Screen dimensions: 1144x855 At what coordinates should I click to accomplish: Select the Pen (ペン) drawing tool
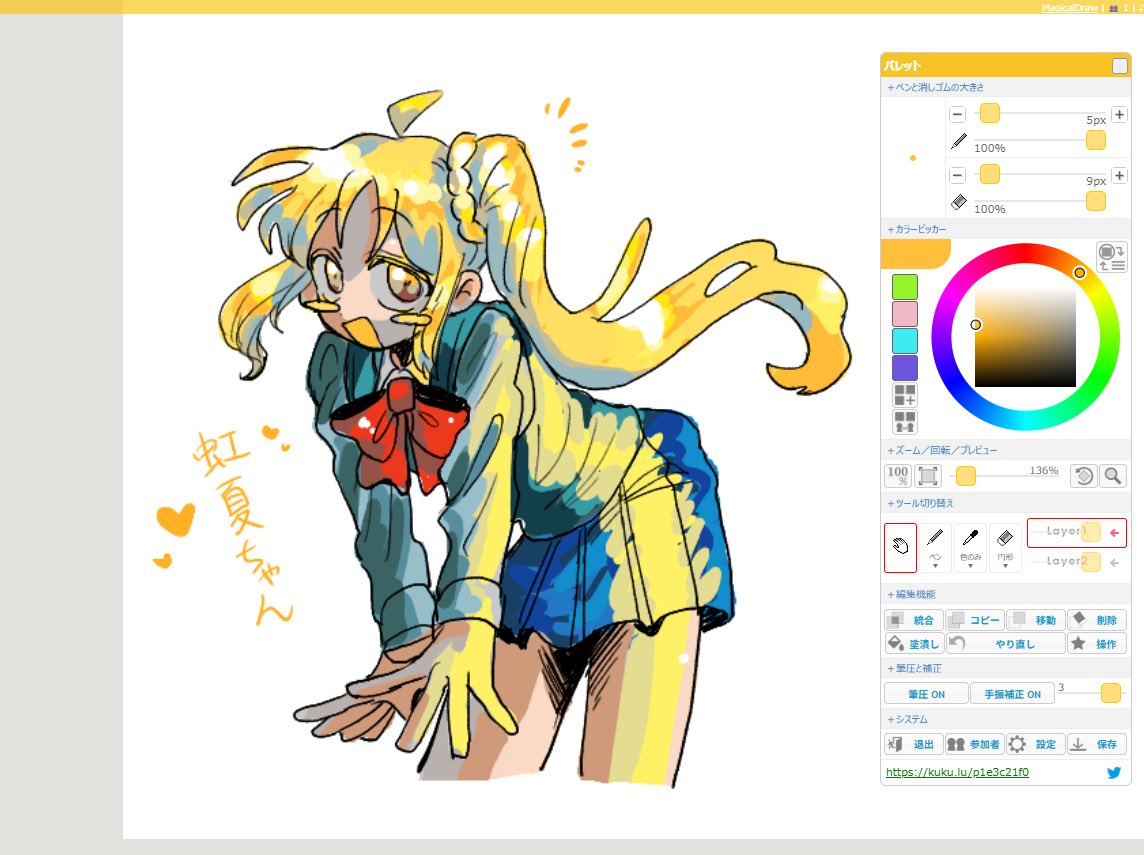(x=935, y=538)
